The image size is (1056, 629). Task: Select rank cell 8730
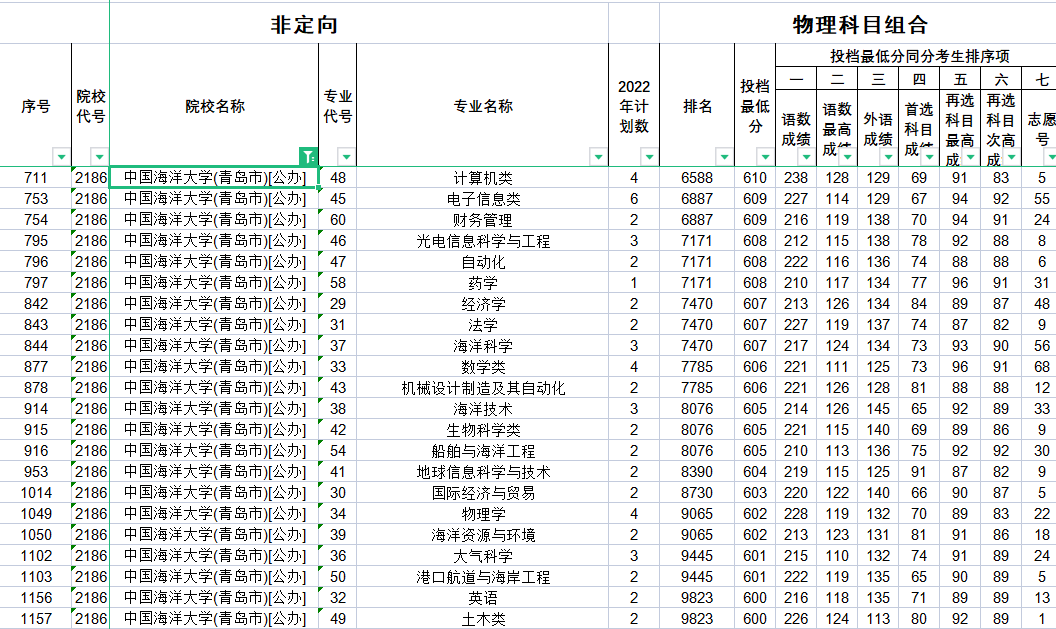(697, 492)
